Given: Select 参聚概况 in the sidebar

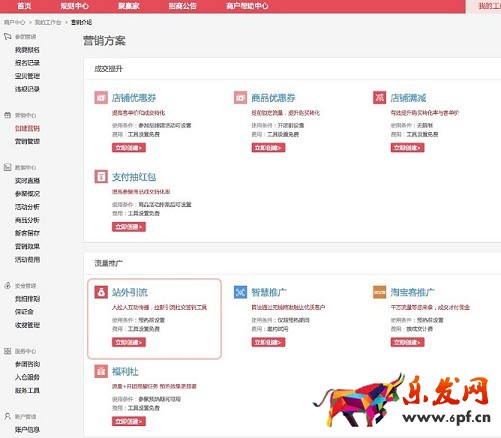Looking at the screenshot, I should pyautogui.click(x=27, y=194).
